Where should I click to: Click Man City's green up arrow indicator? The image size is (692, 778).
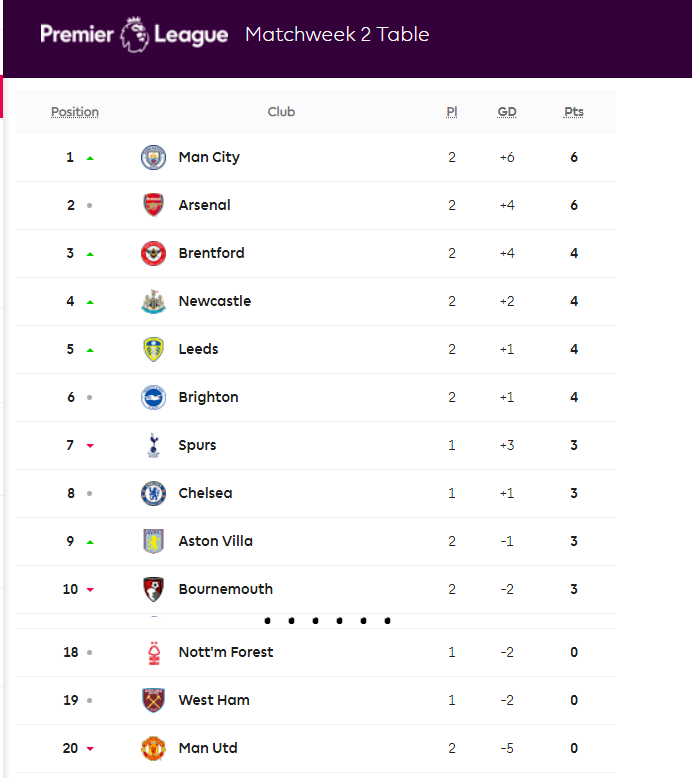tap(90, 158)
